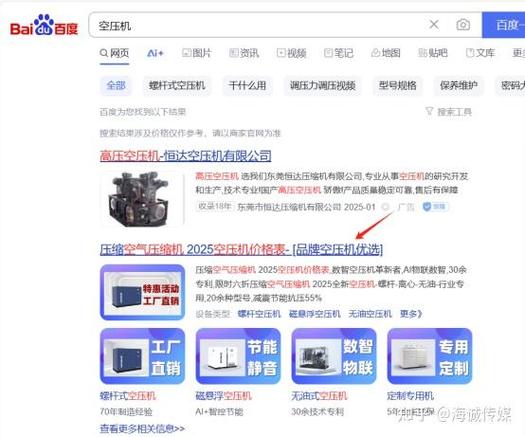The image size is (525, 437).
Task: Click 收录18年 badge on first result
Action: 215,207
